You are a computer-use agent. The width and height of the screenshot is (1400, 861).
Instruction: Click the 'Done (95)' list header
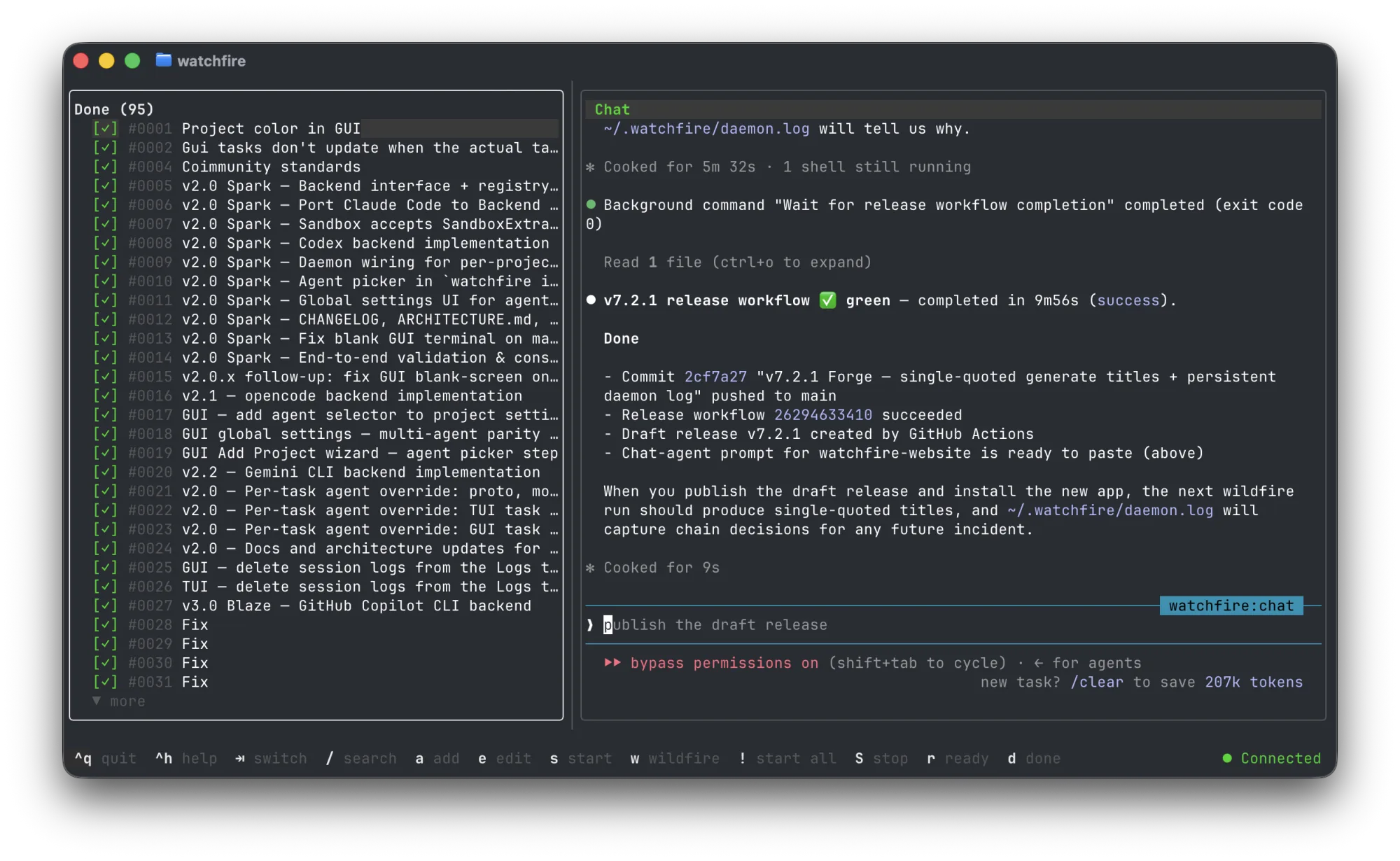click(113, 109)
